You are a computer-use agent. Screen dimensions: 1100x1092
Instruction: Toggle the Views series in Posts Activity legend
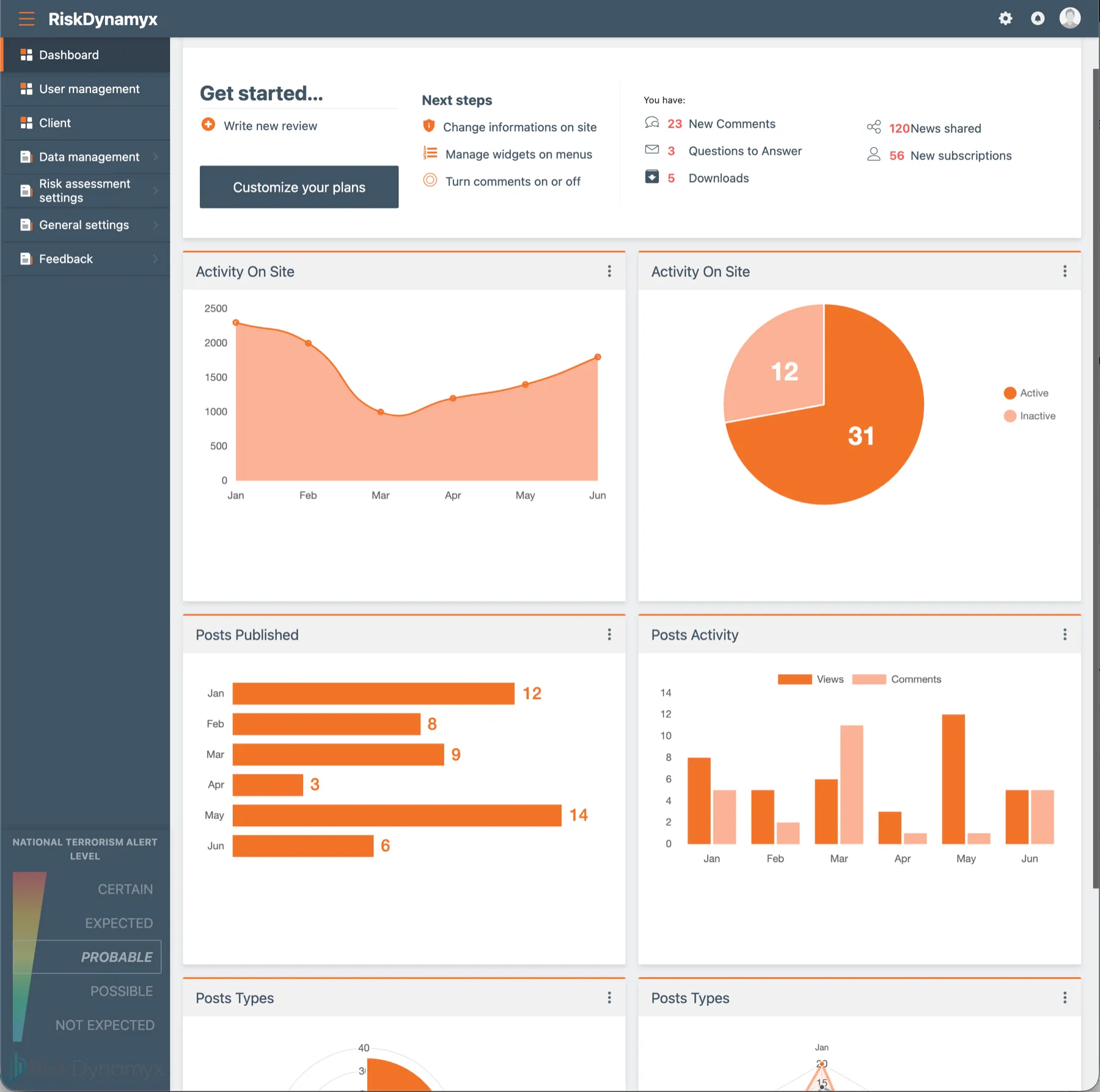[x=810, y=680]
